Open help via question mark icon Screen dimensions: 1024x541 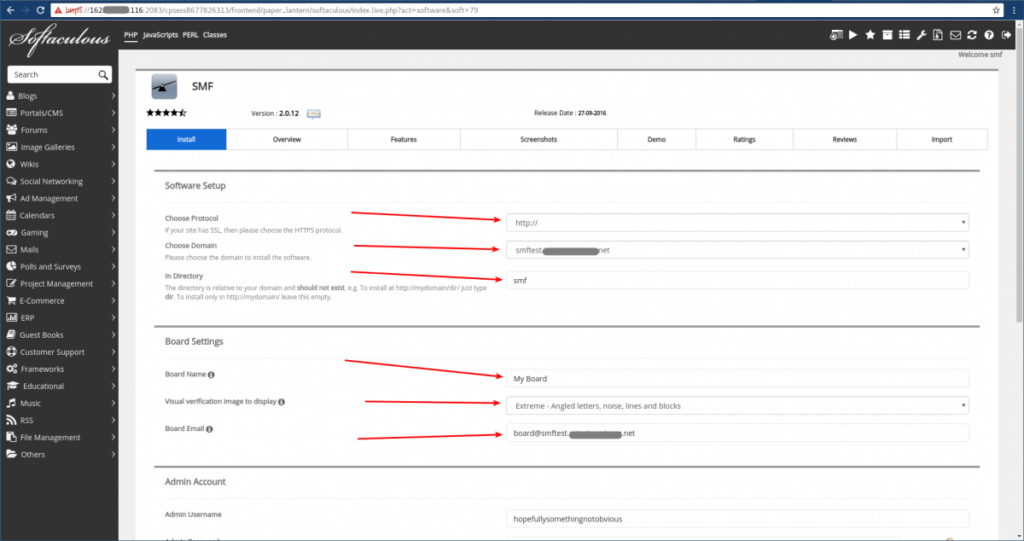[x=989, y=35]
